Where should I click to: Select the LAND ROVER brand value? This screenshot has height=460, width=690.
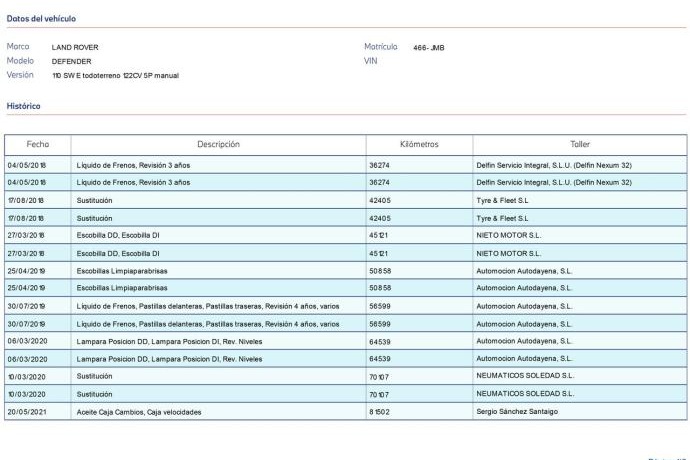(x=75, y=47)
